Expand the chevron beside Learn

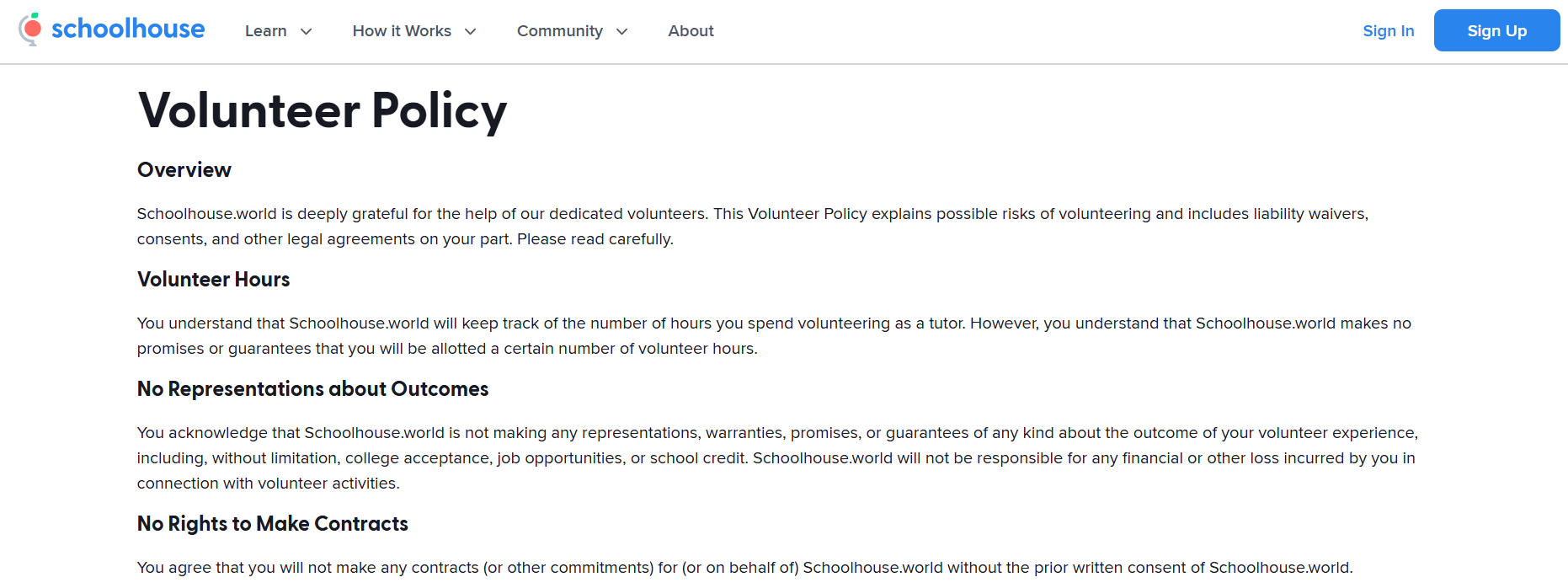(307, 32)
